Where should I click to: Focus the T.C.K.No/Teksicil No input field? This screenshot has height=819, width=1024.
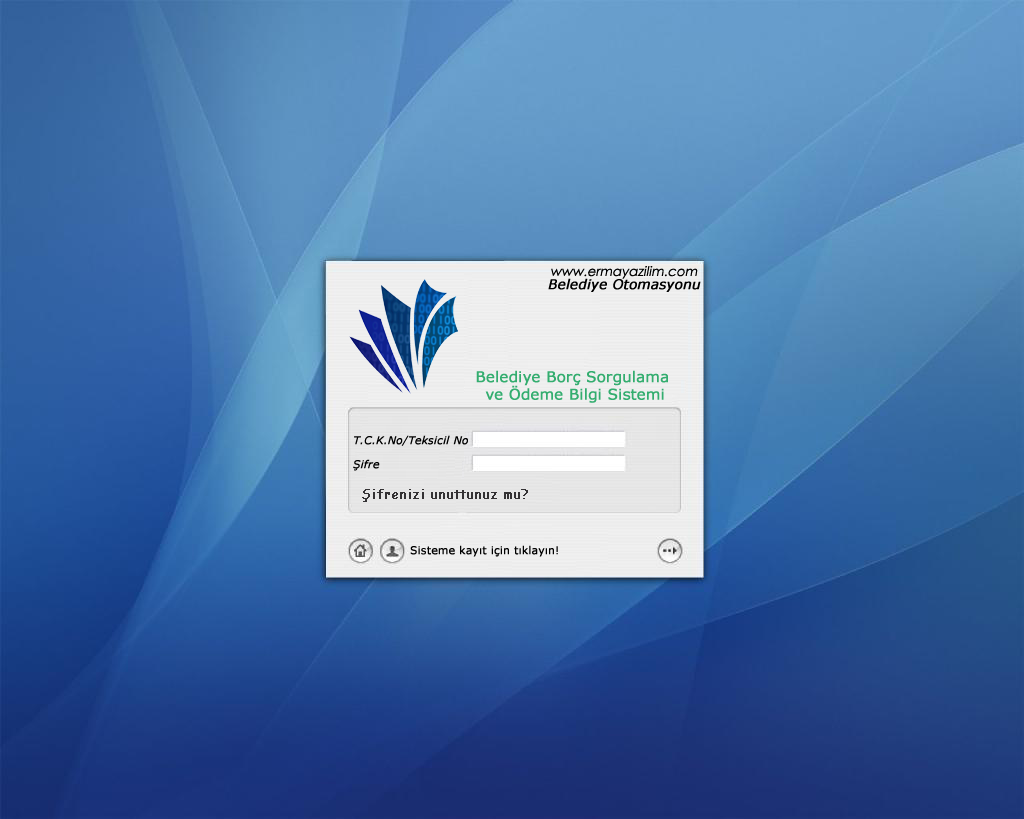click(548, 439)
